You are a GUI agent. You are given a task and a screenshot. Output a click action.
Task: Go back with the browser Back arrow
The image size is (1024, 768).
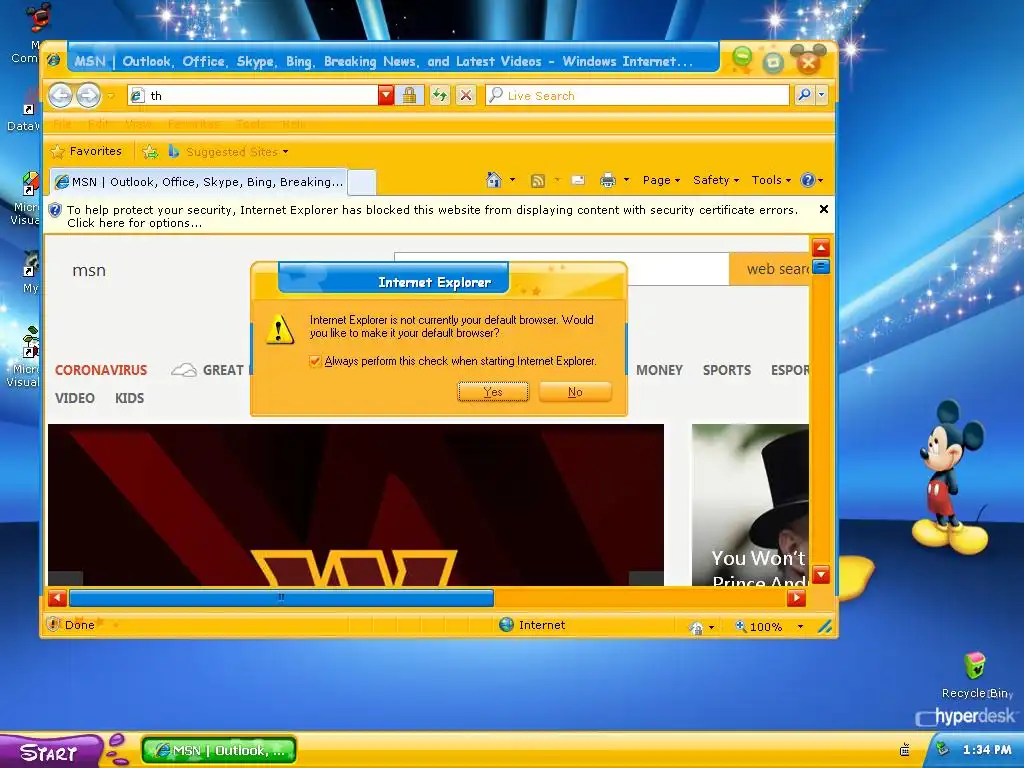(x=60, y=96)
